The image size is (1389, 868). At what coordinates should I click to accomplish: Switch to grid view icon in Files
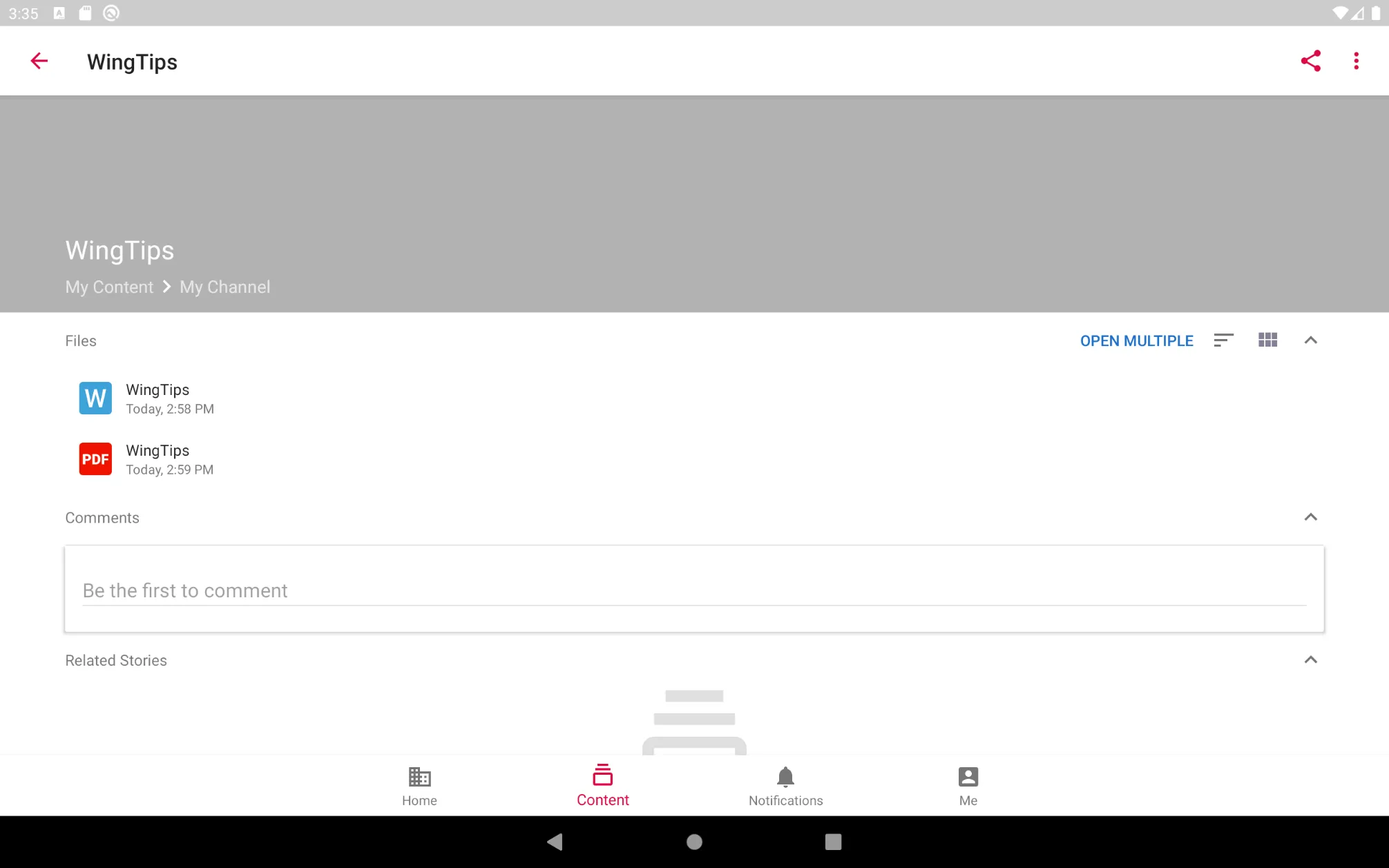(x=1268, y=340)
